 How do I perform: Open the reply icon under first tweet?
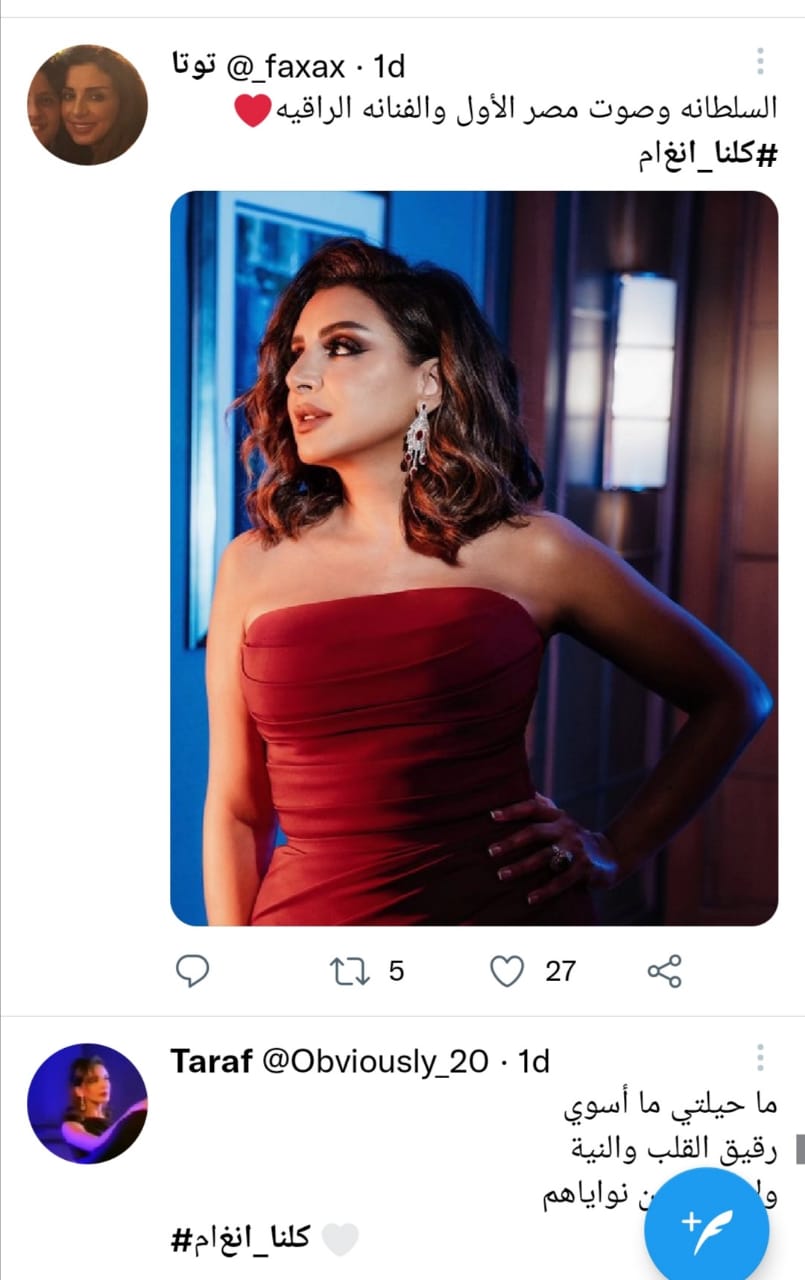click(x=191, y=971)
